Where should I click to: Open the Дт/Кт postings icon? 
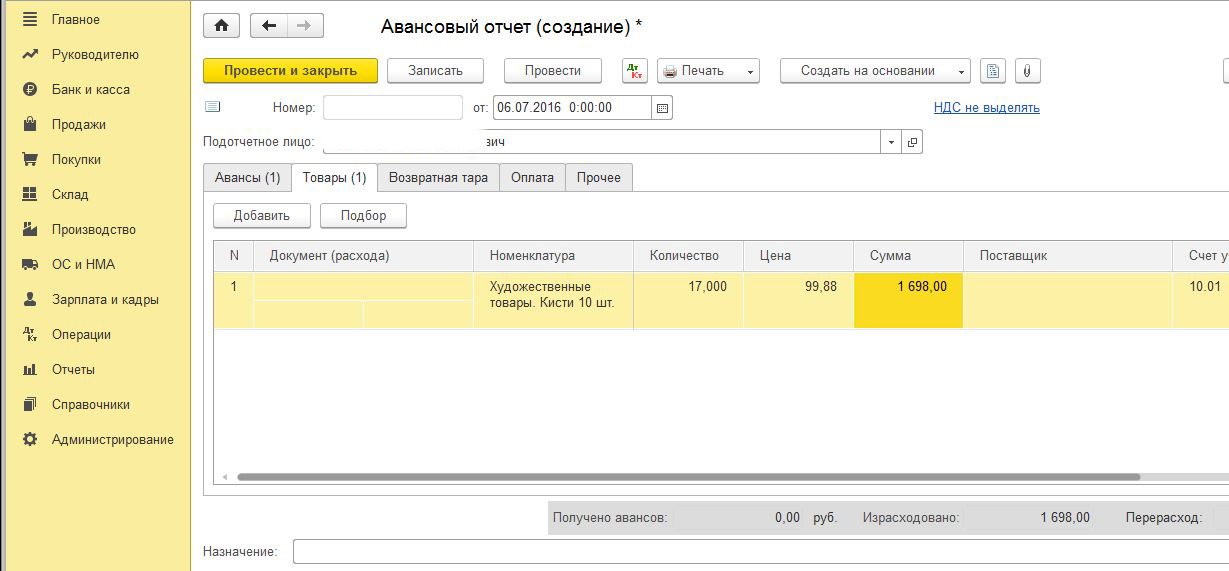(635, 71)
